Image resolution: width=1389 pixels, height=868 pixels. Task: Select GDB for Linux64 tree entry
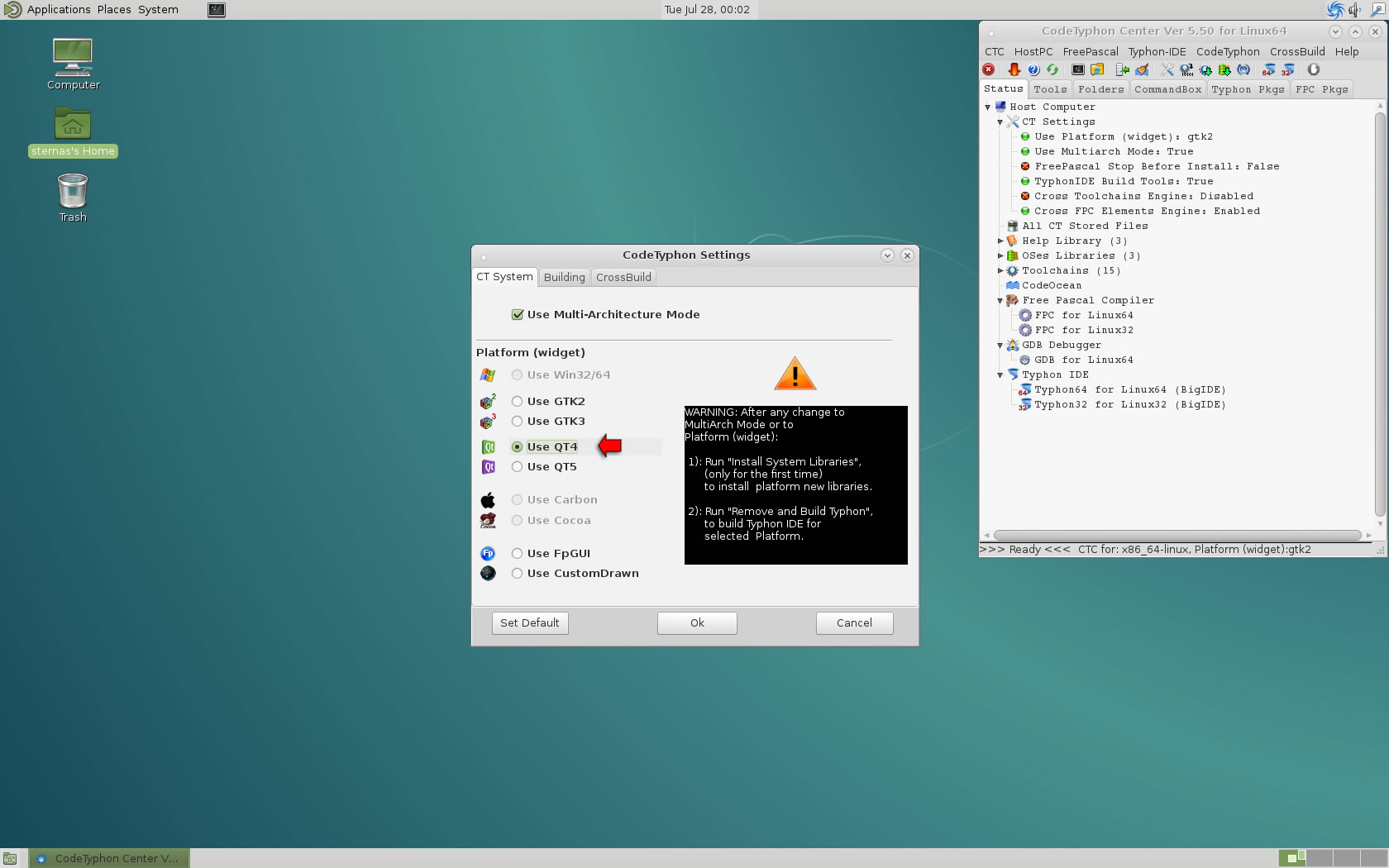(1084, 360)
